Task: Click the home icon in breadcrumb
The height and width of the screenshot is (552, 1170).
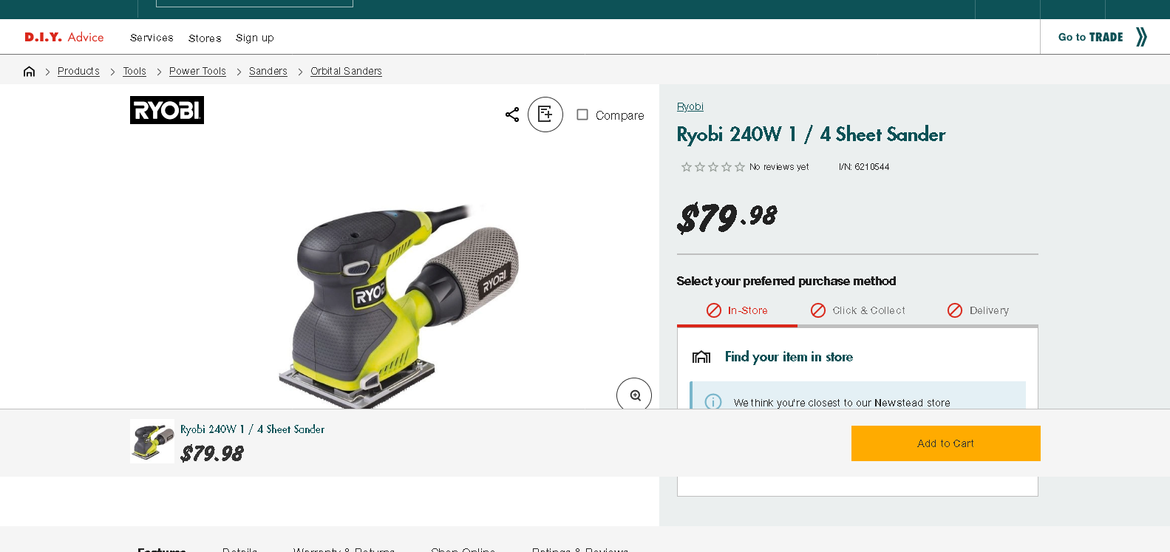Action: coord(29,72)
